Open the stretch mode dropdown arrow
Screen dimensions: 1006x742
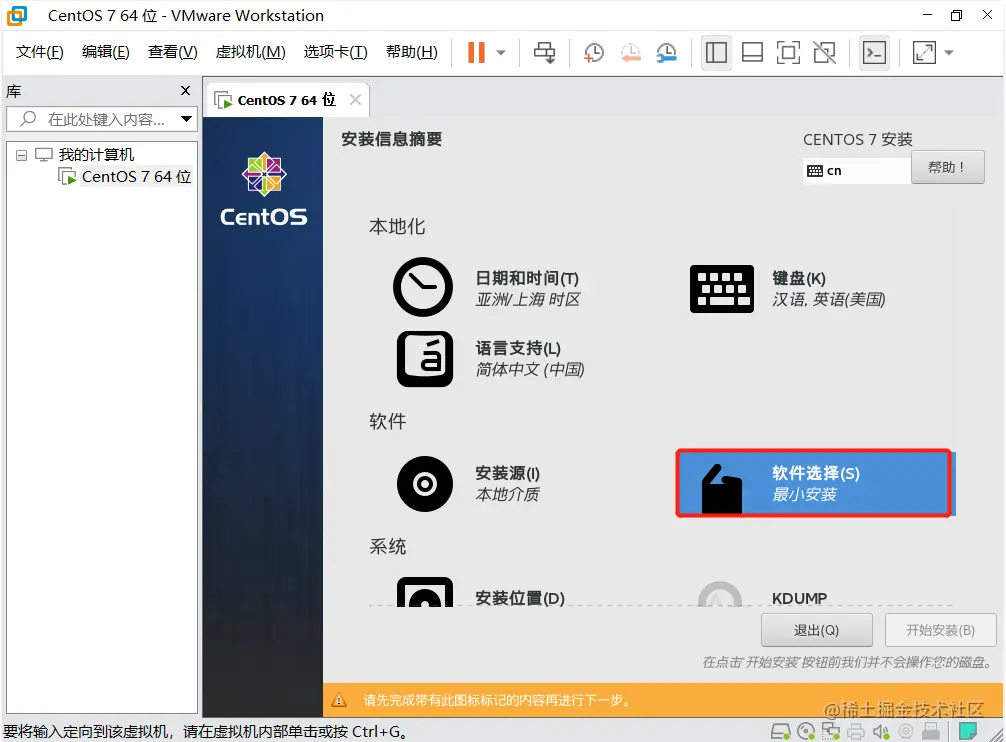(950, 52)
